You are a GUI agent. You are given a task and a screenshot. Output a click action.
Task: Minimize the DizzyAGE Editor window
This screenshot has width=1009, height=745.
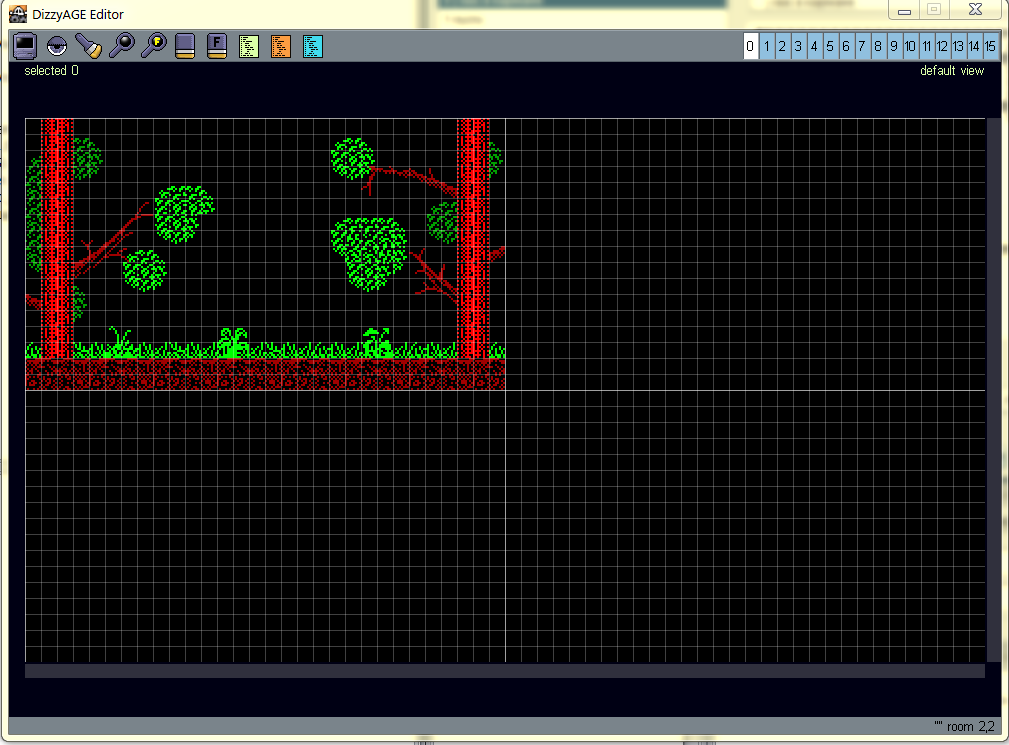click(904, 10)
